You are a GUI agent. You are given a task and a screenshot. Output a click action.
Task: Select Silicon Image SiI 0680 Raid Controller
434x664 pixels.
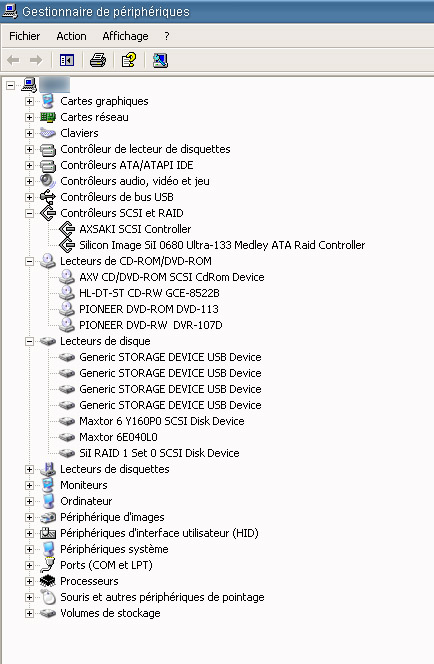coord(222,245)
